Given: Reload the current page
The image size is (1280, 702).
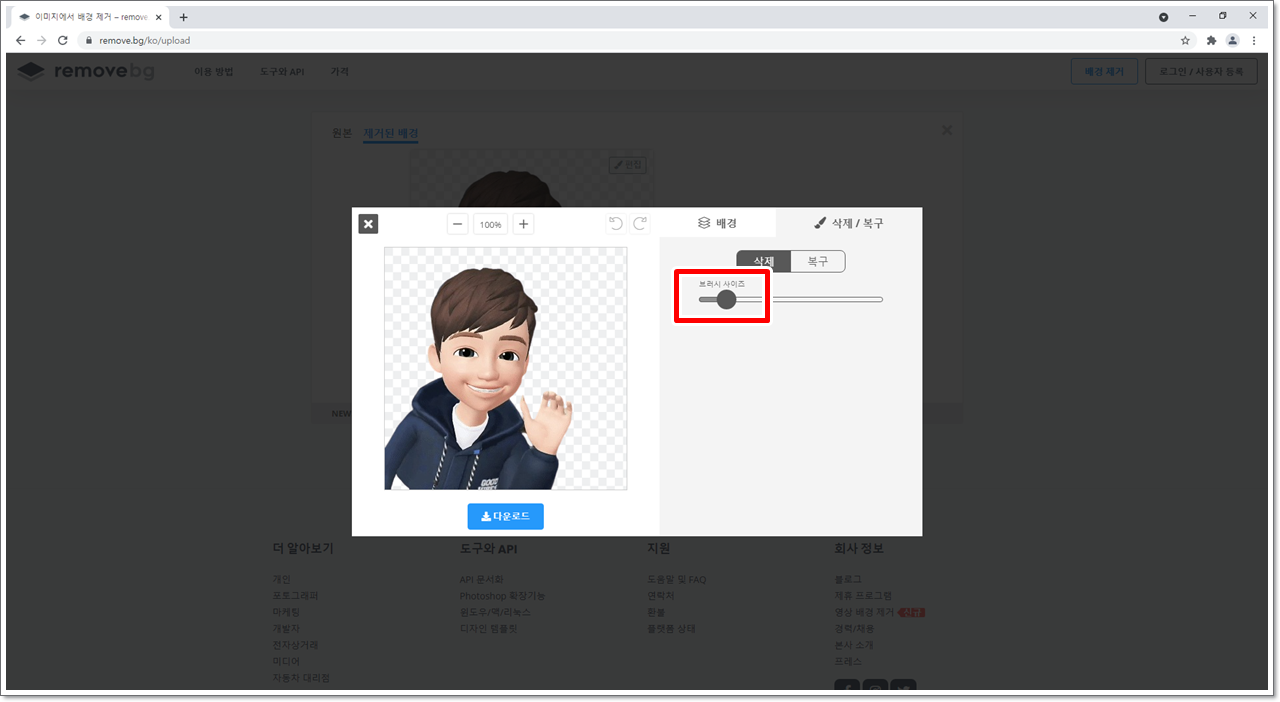Looking at the screenshot, I should [x=63, y=40].
